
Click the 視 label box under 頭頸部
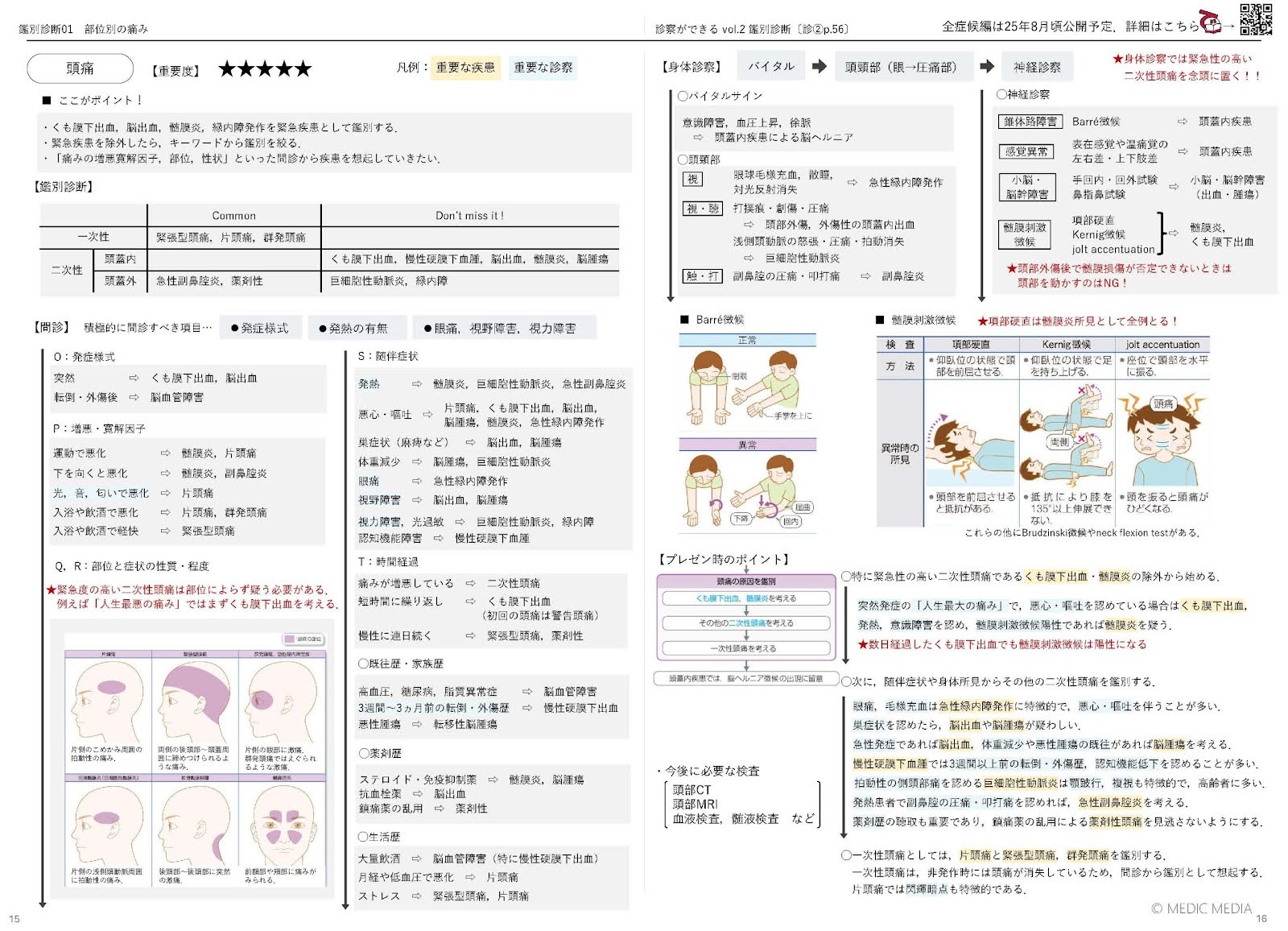click(693, 179)
